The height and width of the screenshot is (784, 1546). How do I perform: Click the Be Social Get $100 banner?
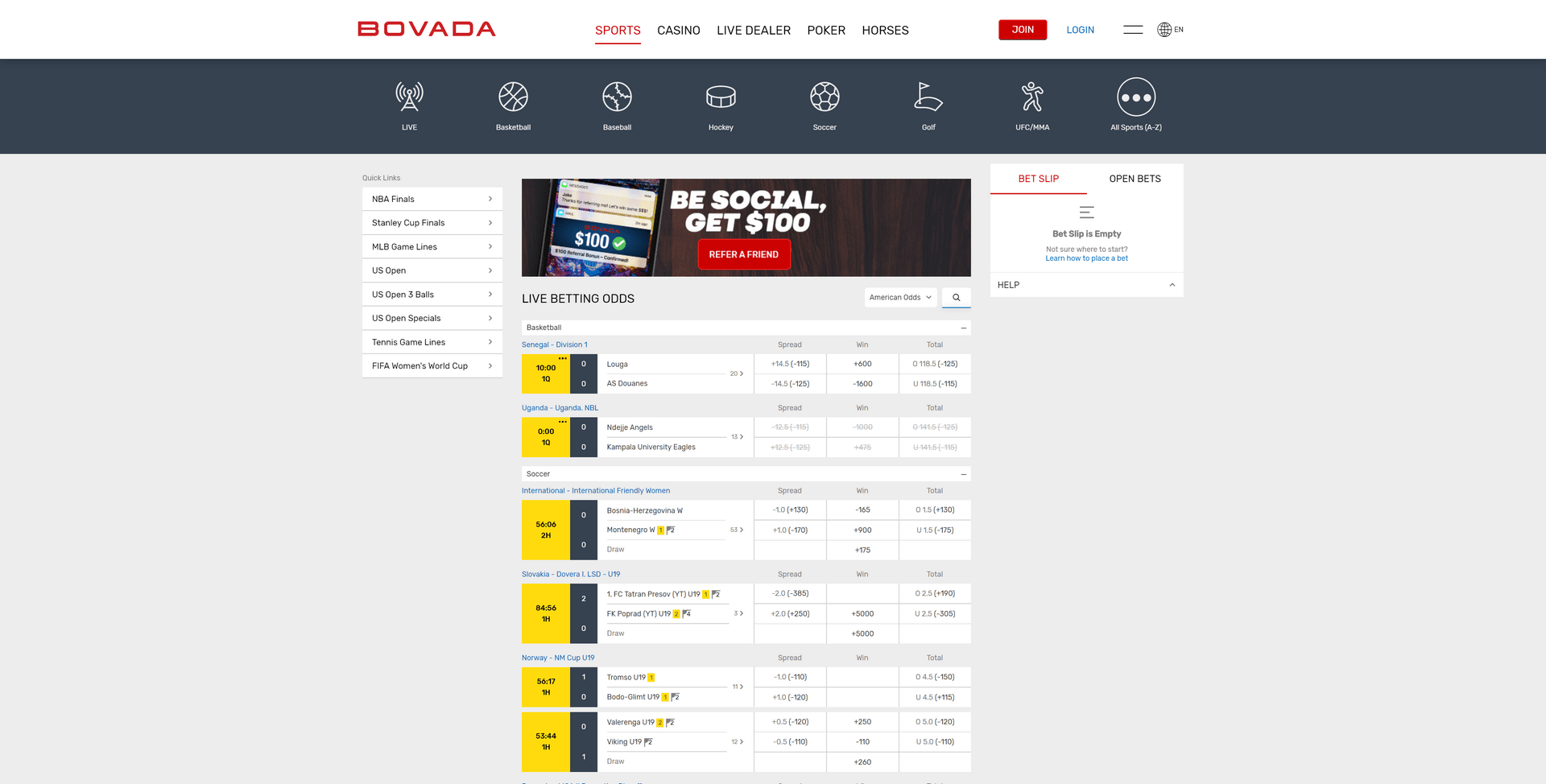click(x=746, y=228)
